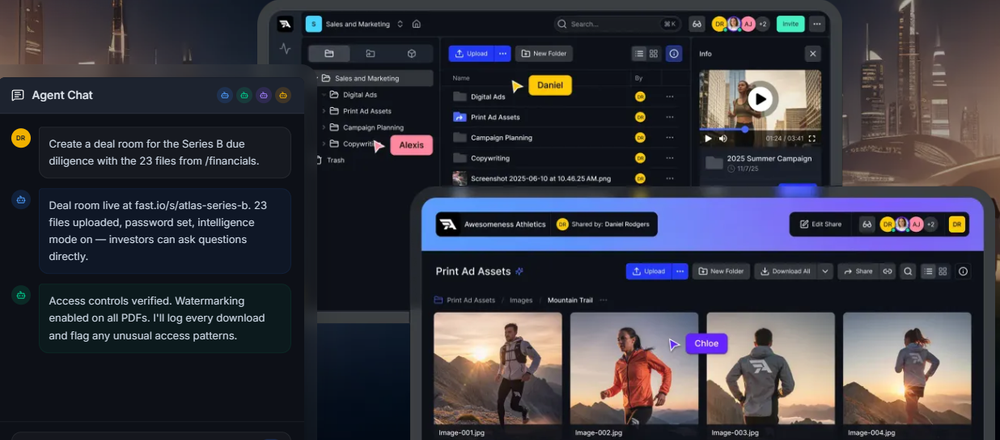Open the Sales and Marketing workspace switcher
Screen dimensions: 1000x440
point(400,24)
